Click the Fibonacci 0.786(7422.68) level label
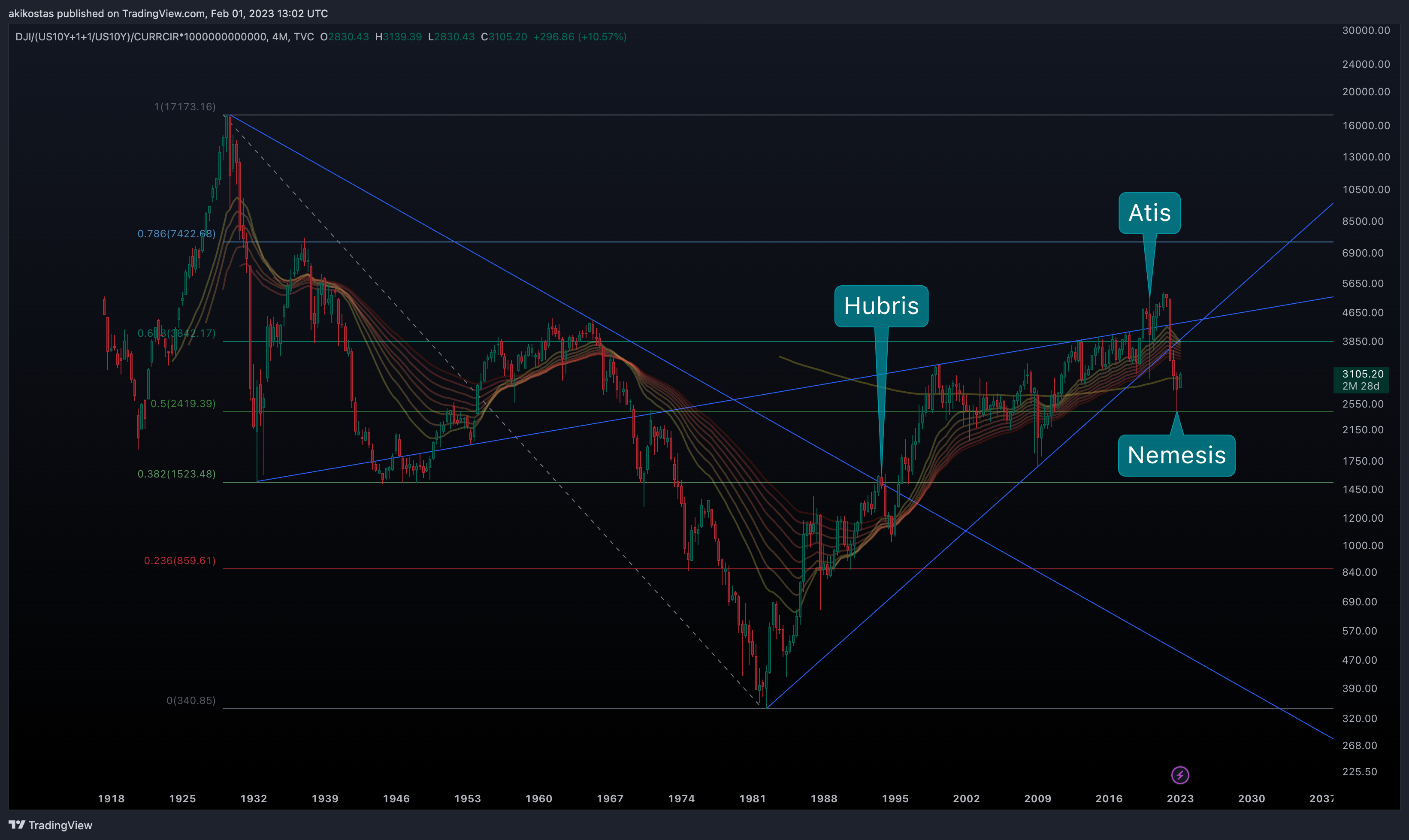The height and width of the screenshot is (840, 1409). pos(177,234)
